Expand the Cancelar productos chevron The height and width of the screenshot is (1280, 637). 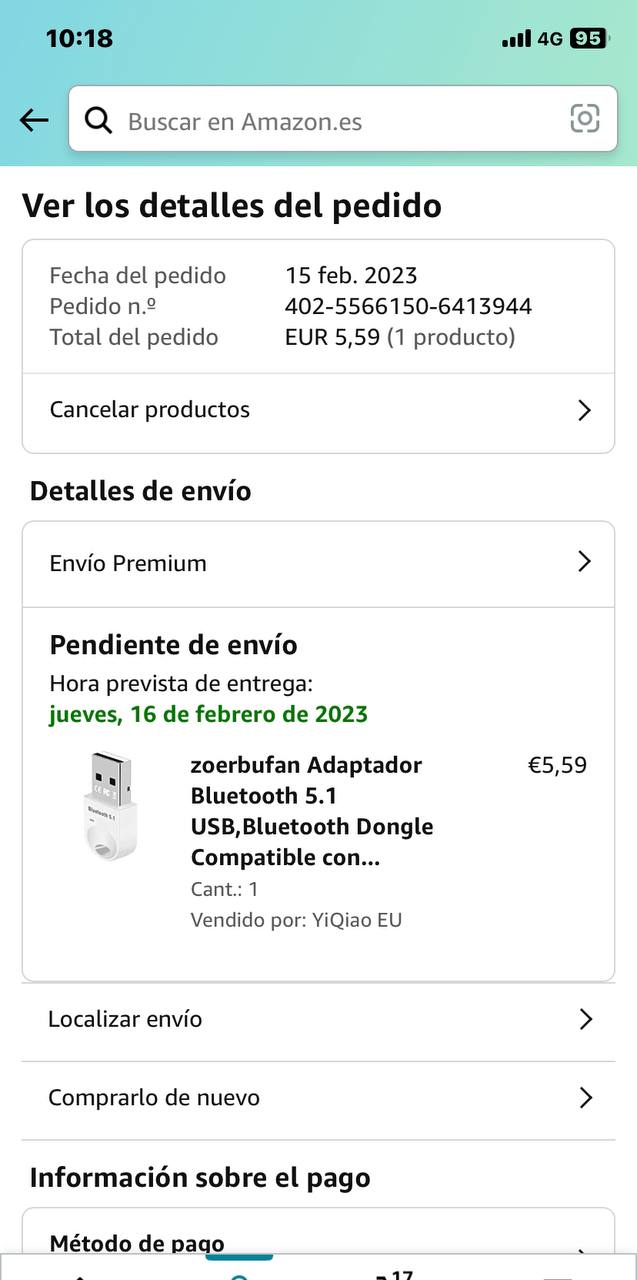click(585, 410)
